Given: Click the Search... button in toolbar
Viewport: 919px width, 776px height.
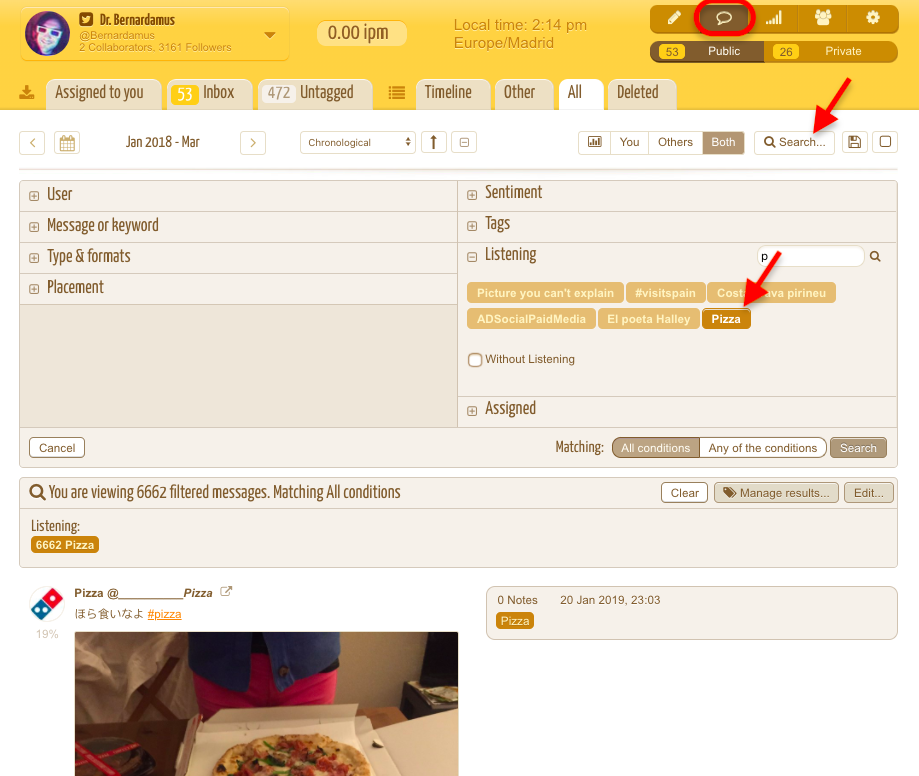Looking at the screenshot, I should coord(794,142).
